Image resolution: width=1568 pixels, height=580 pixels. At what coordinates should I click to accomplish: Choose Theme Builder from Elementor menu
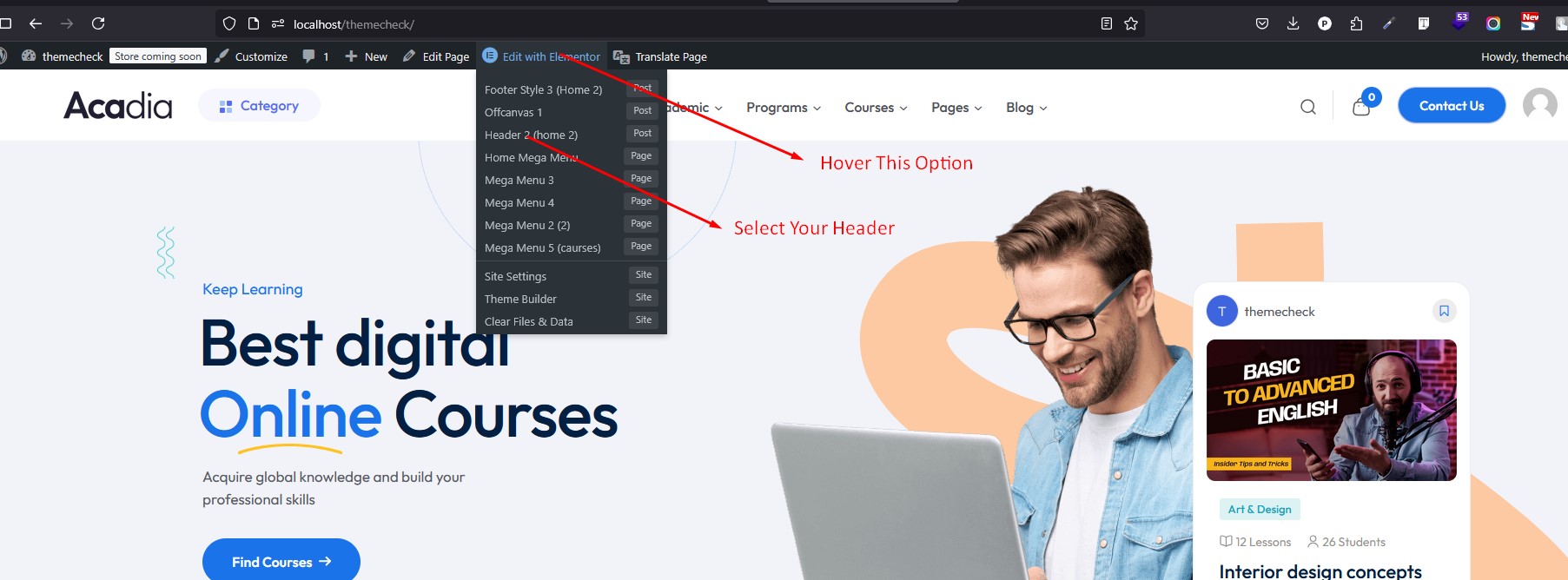tap(520, 299)
